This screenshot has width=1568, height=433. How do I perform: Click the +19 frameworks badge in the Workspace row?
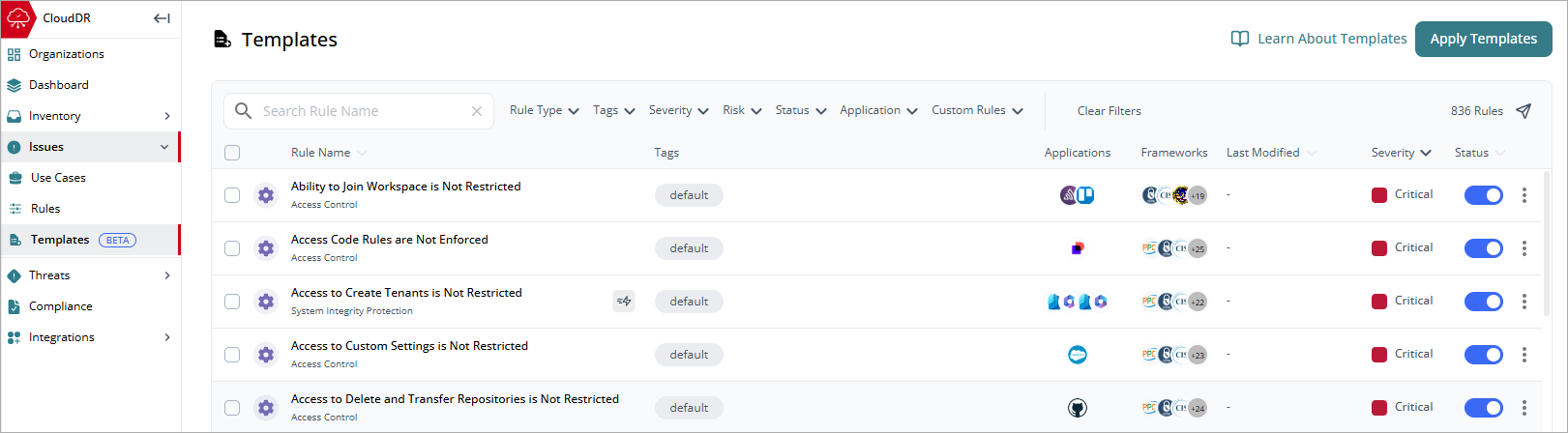coord(1198,195)
